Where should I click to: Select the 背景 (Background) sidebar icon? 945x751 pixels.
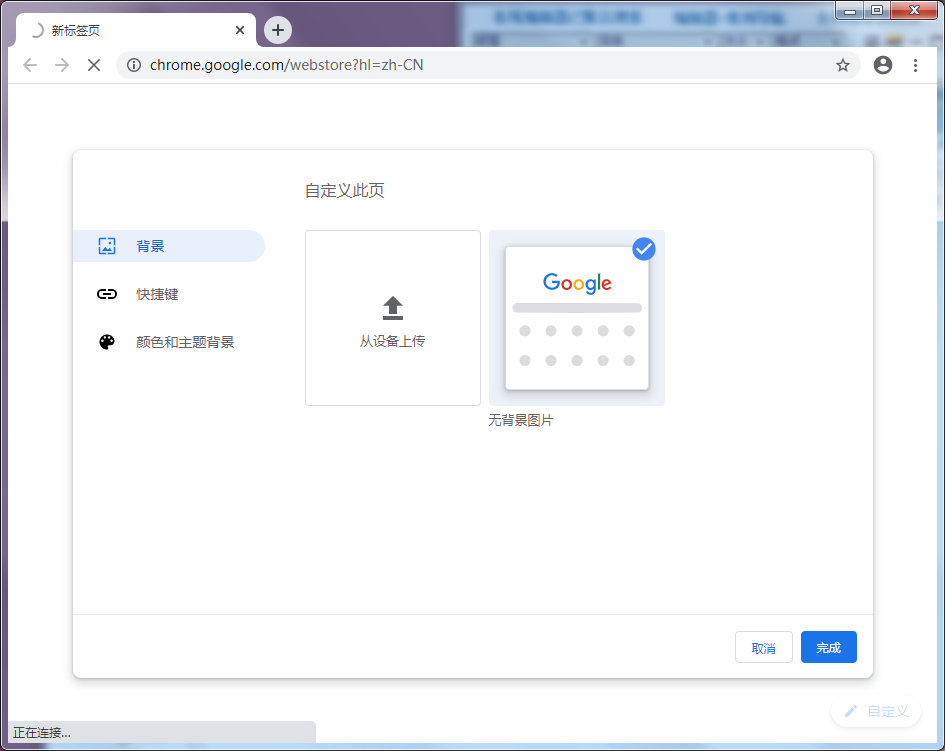(107, 245)
